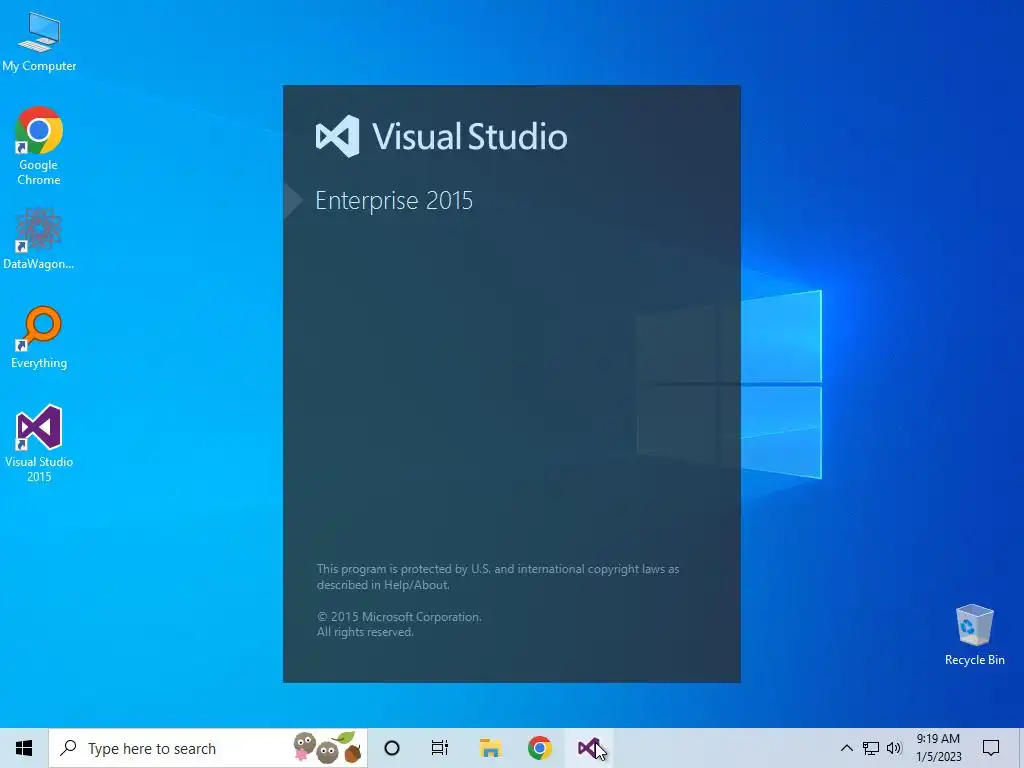Select the Google Chrome desktop shortcut
This screenshot has height=768, width=1024.
(x=39, y=146)
